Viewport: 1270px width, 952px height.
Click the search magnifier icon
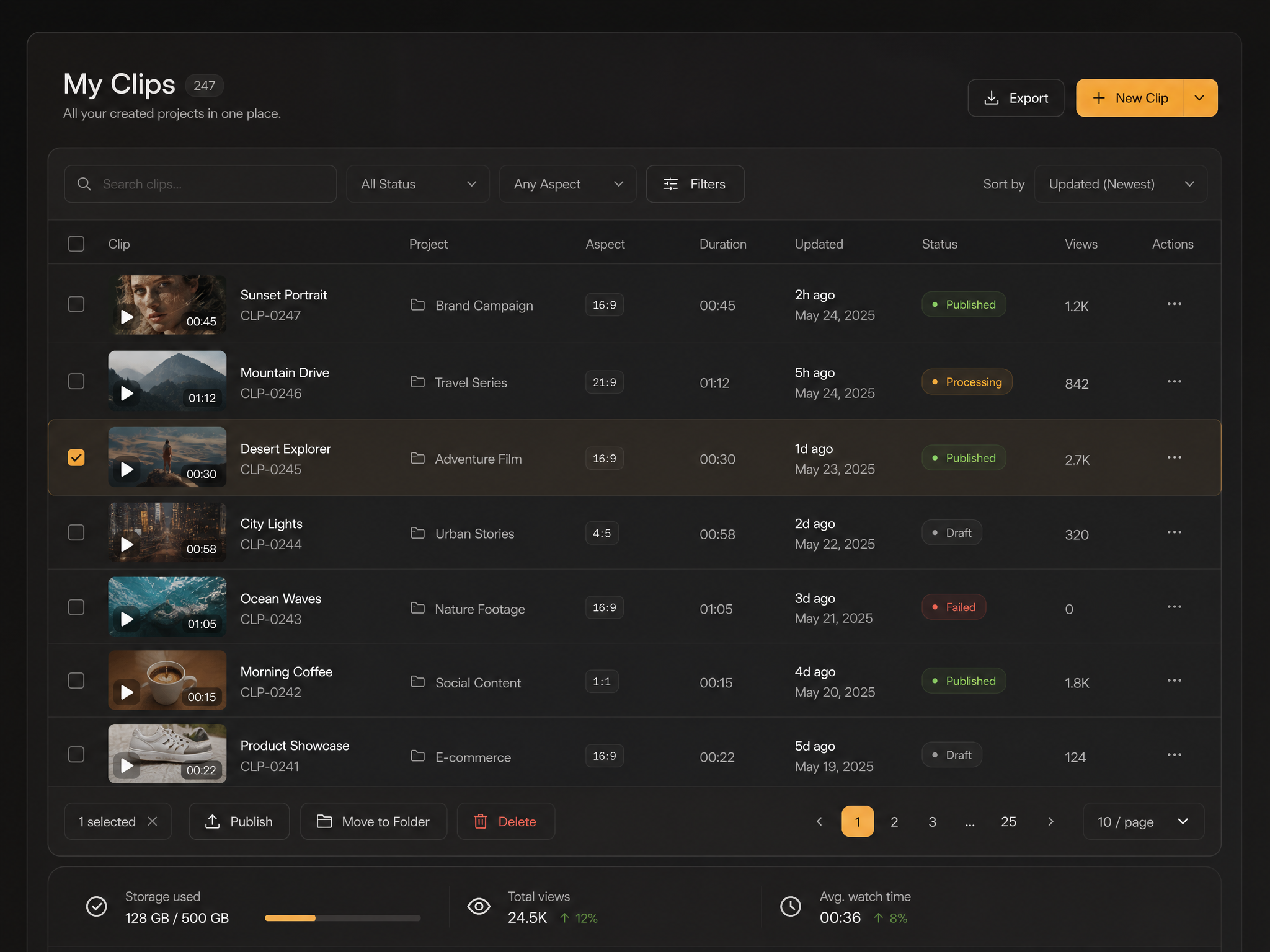click(x=84, y=184)
